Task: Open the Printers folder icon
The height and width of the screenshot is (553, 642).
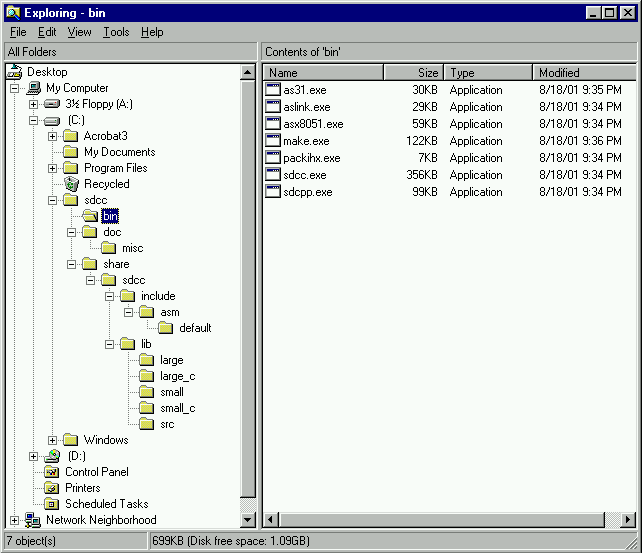Action: click(51, 488)
